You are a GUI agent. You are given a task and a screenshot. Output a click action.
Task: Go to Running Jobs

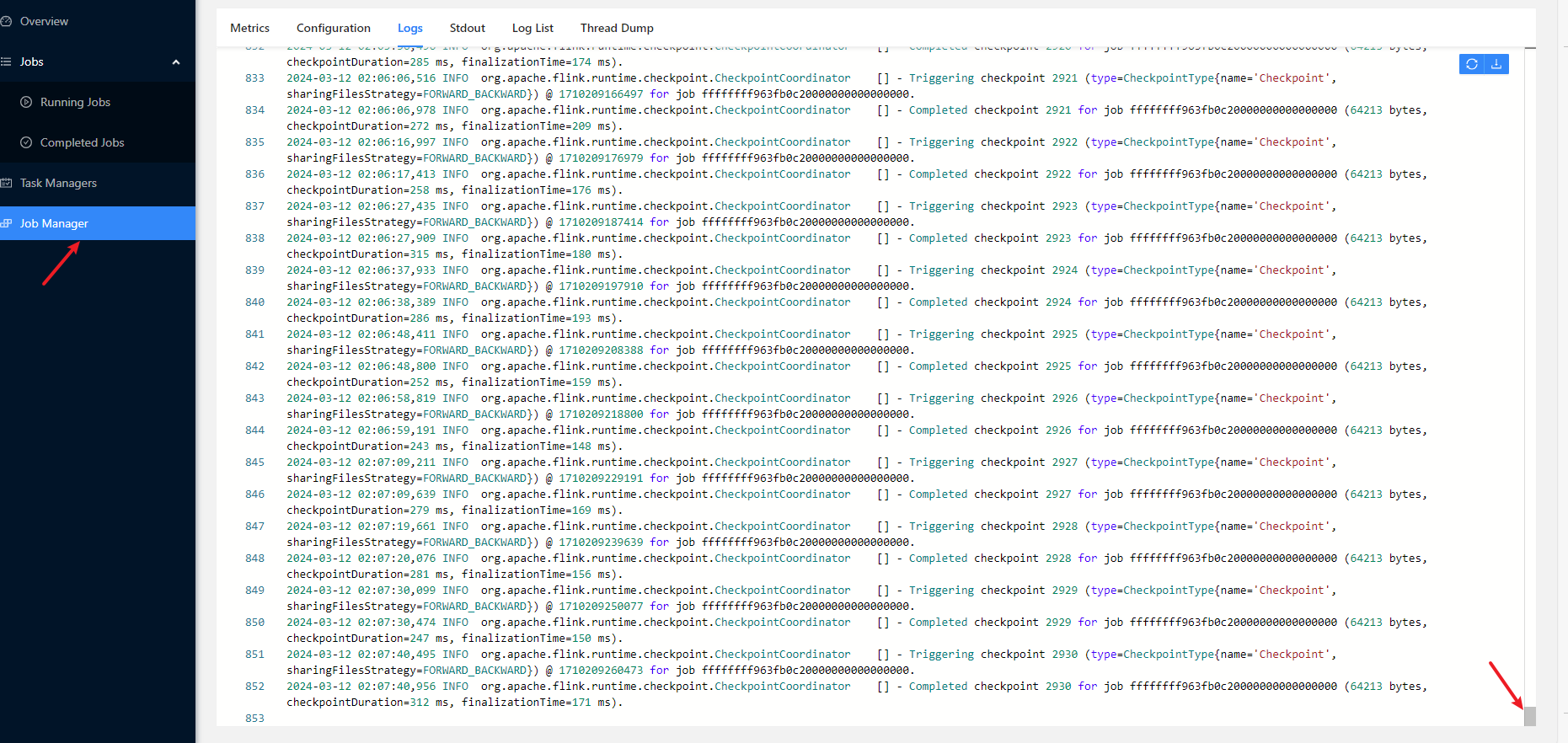pyautogui.click(x=98, y=102)
